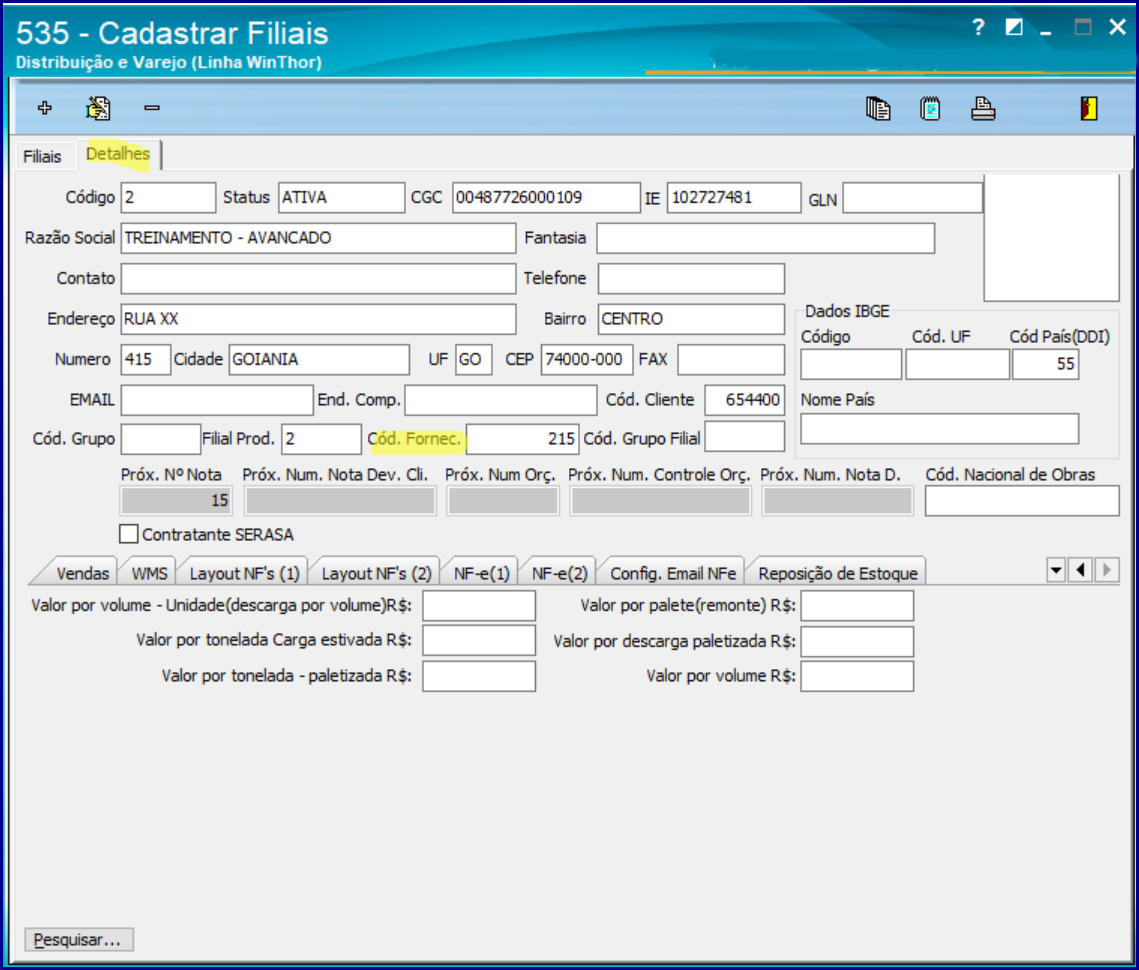Open the help question mark icon
This screenshot has width=1139, height=970.
[x=978, y=28]
